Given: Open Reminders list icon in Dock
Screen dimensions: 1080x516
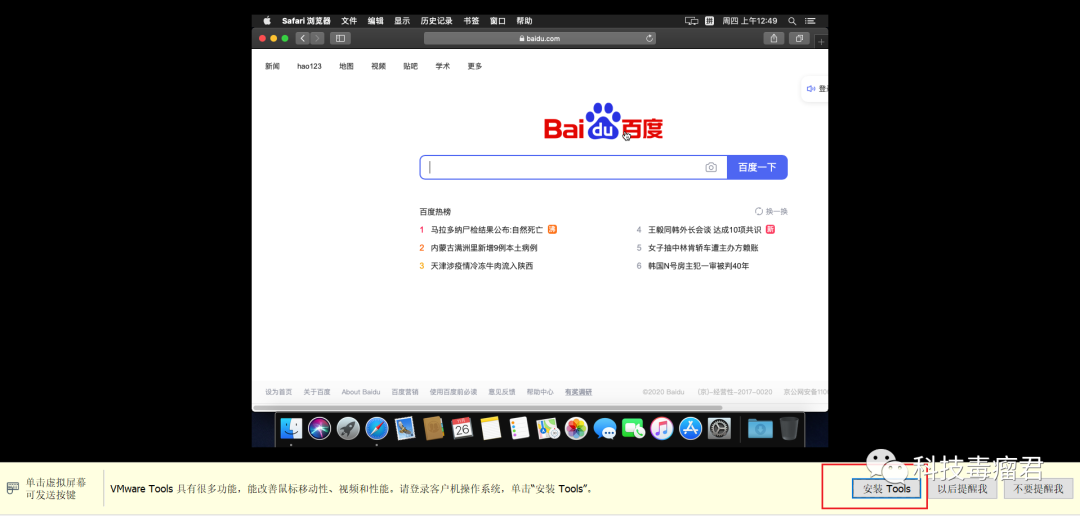Looking at the screenshot, I should tap(519, 429).
